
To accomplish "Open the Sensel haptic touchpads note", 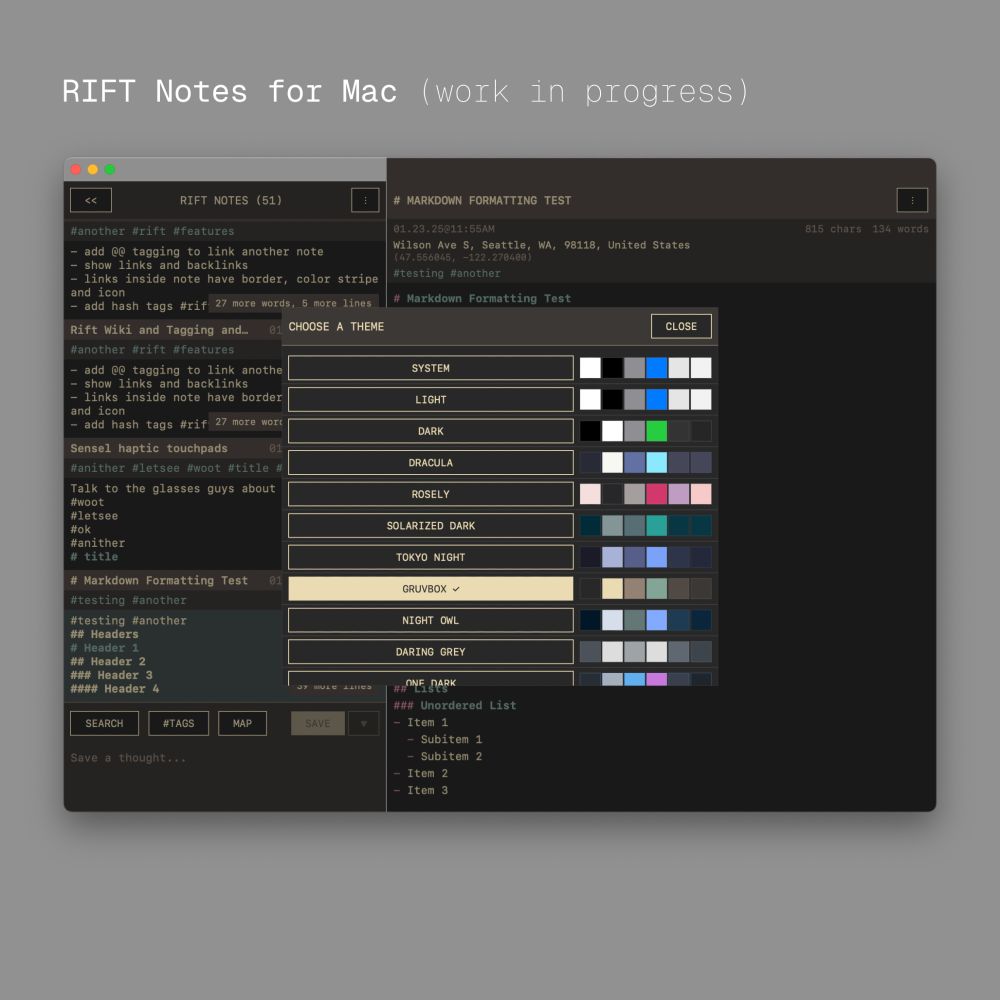I will [149, 448].
